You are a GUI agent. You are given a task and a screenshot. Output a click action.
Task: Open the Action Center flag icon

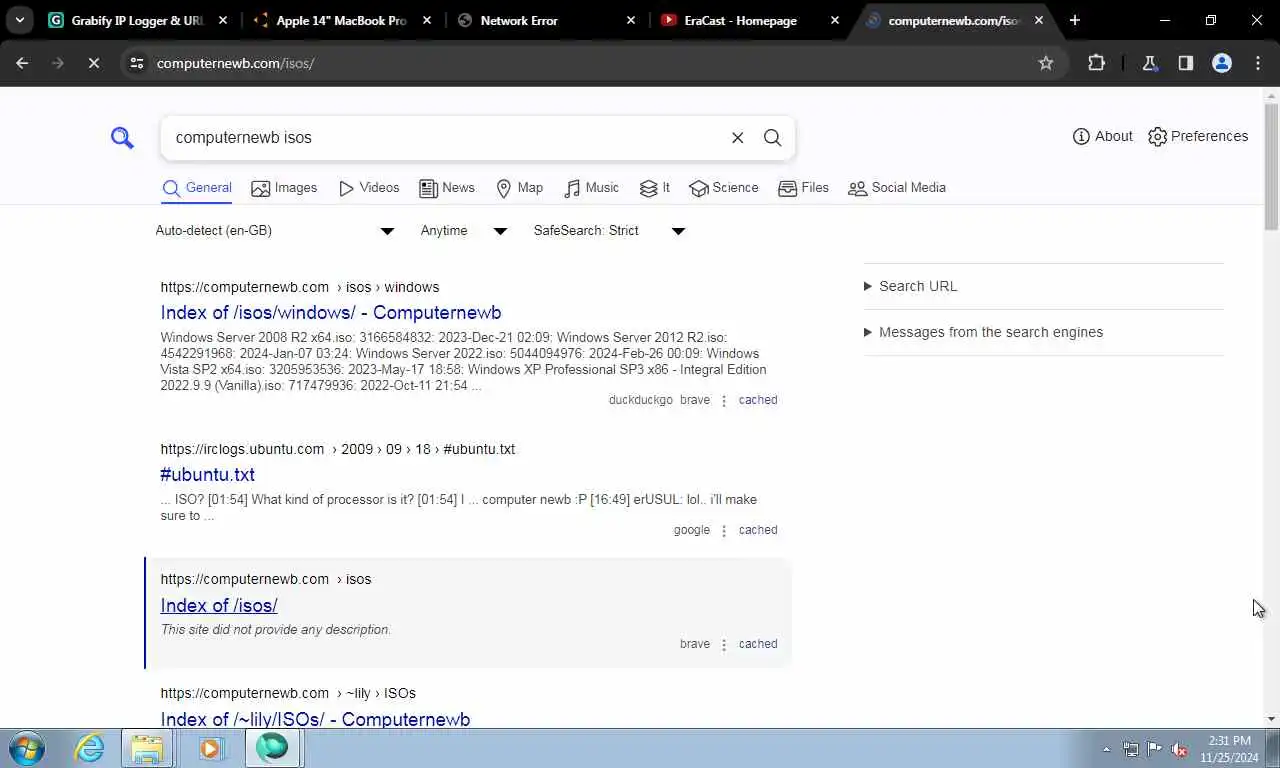[1155, 749]
